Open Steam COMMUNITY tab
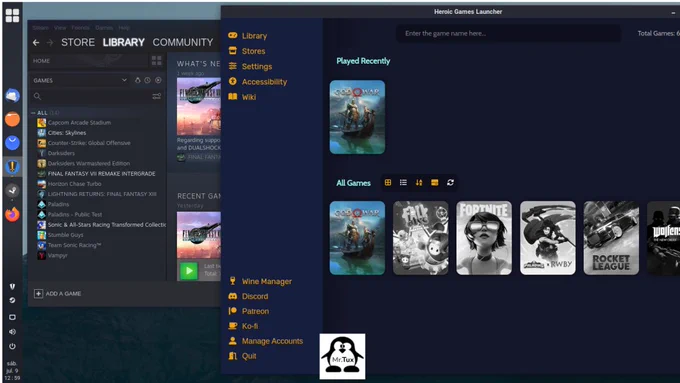This screenshot has width=680, height=383. pyautogui.click(x=183, y=43)
